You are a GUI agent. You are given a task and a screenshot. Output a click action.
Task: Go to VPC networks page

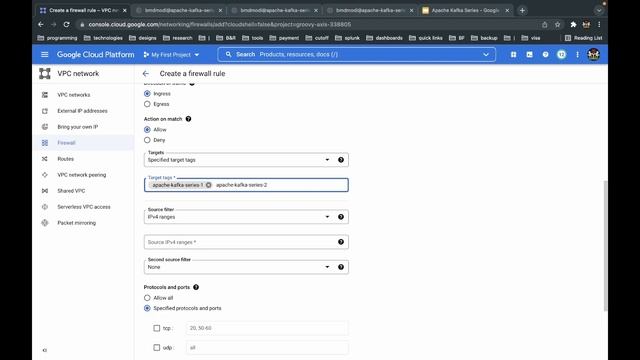point(74,95)
